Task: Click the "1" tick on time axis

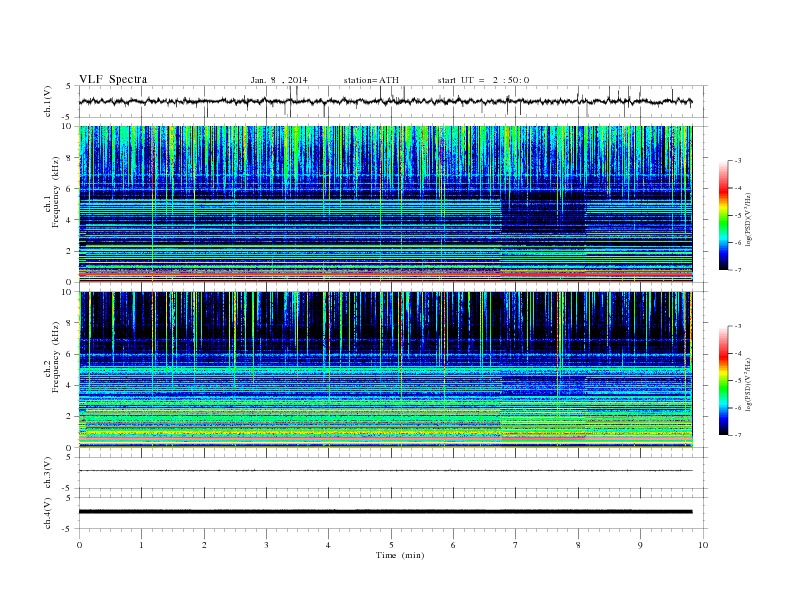Action: tap(141, 545)
